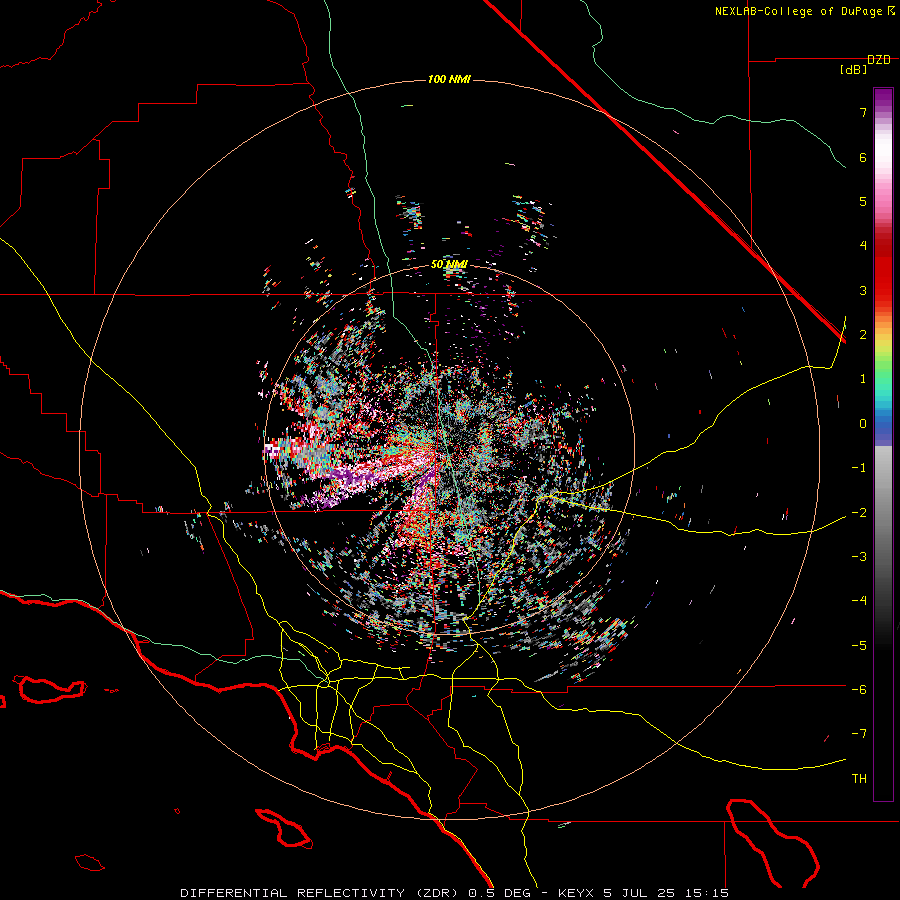900x900 pixels.
Task: Click the 100 NMI range ring label
Action: coord(449,79)
